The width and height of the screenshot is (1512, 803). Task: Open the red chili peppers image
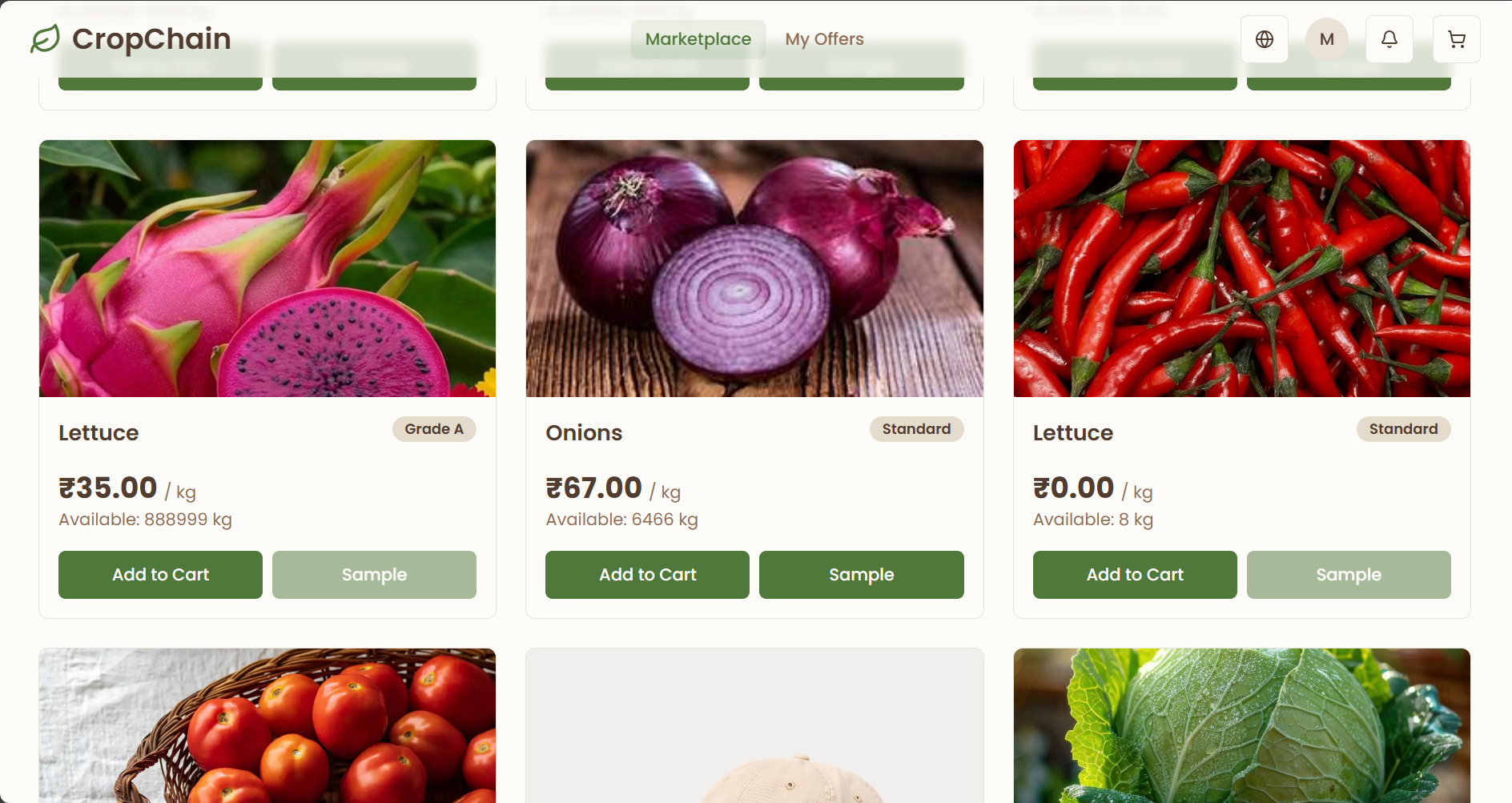(1242, 268)
